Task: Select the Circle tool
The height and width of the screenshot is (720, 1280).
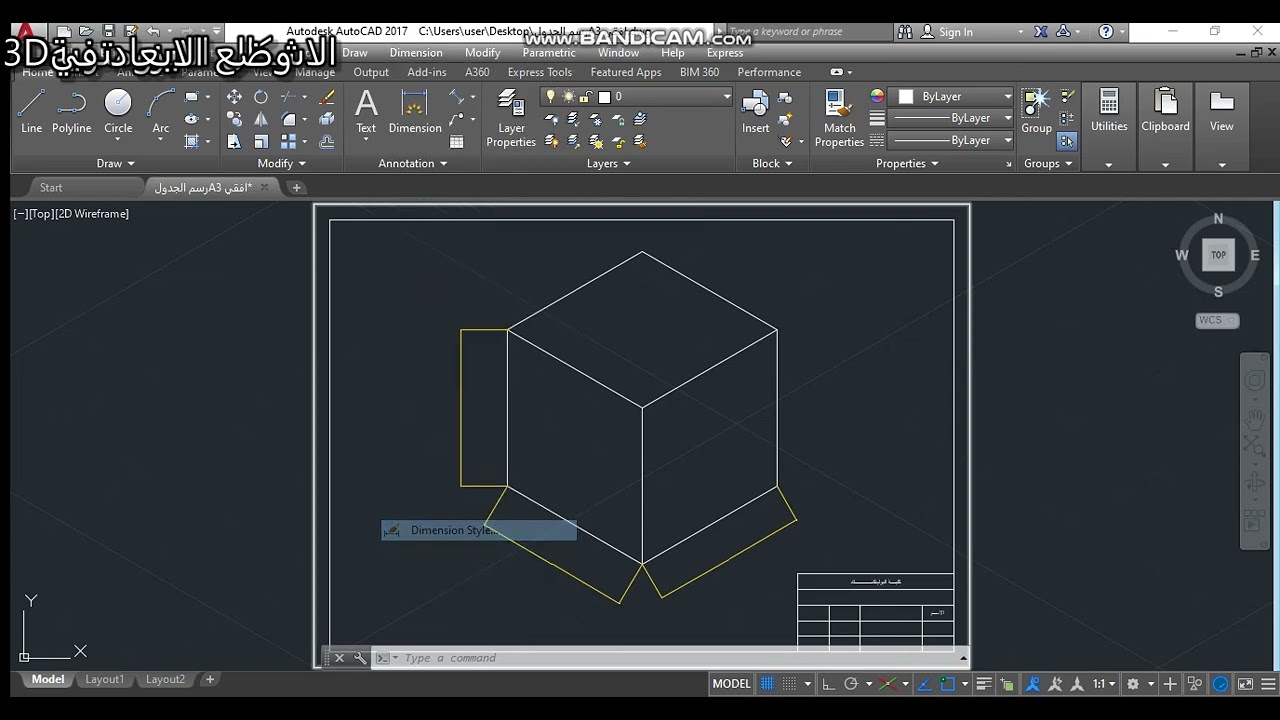Action: (118, 110)
